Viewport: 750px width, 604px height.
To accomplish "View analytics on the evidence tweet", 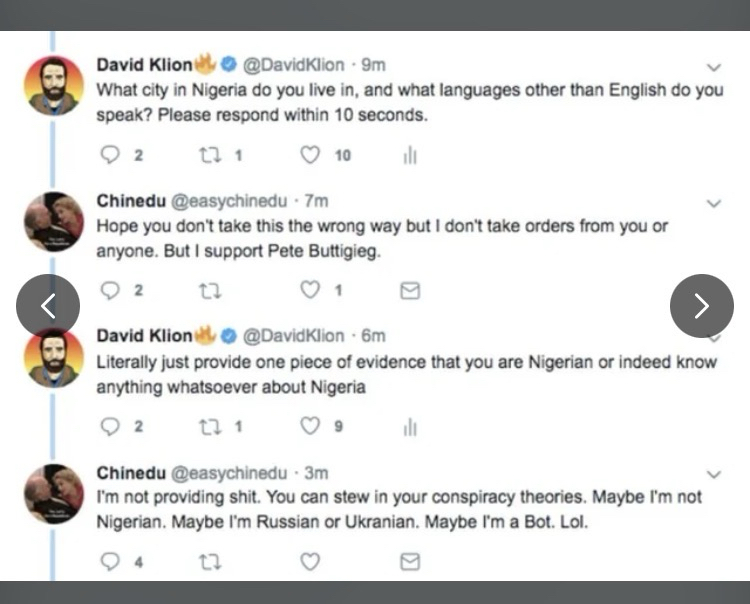I will (409, 426).
